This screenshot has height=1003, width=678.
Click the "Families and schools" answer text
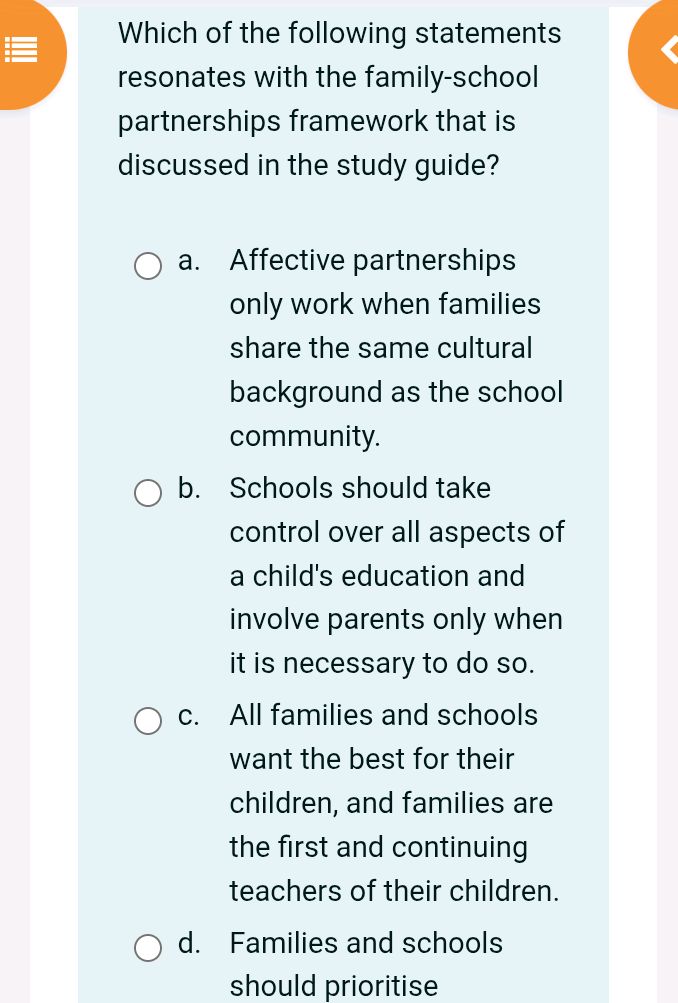tap(366, 943)
